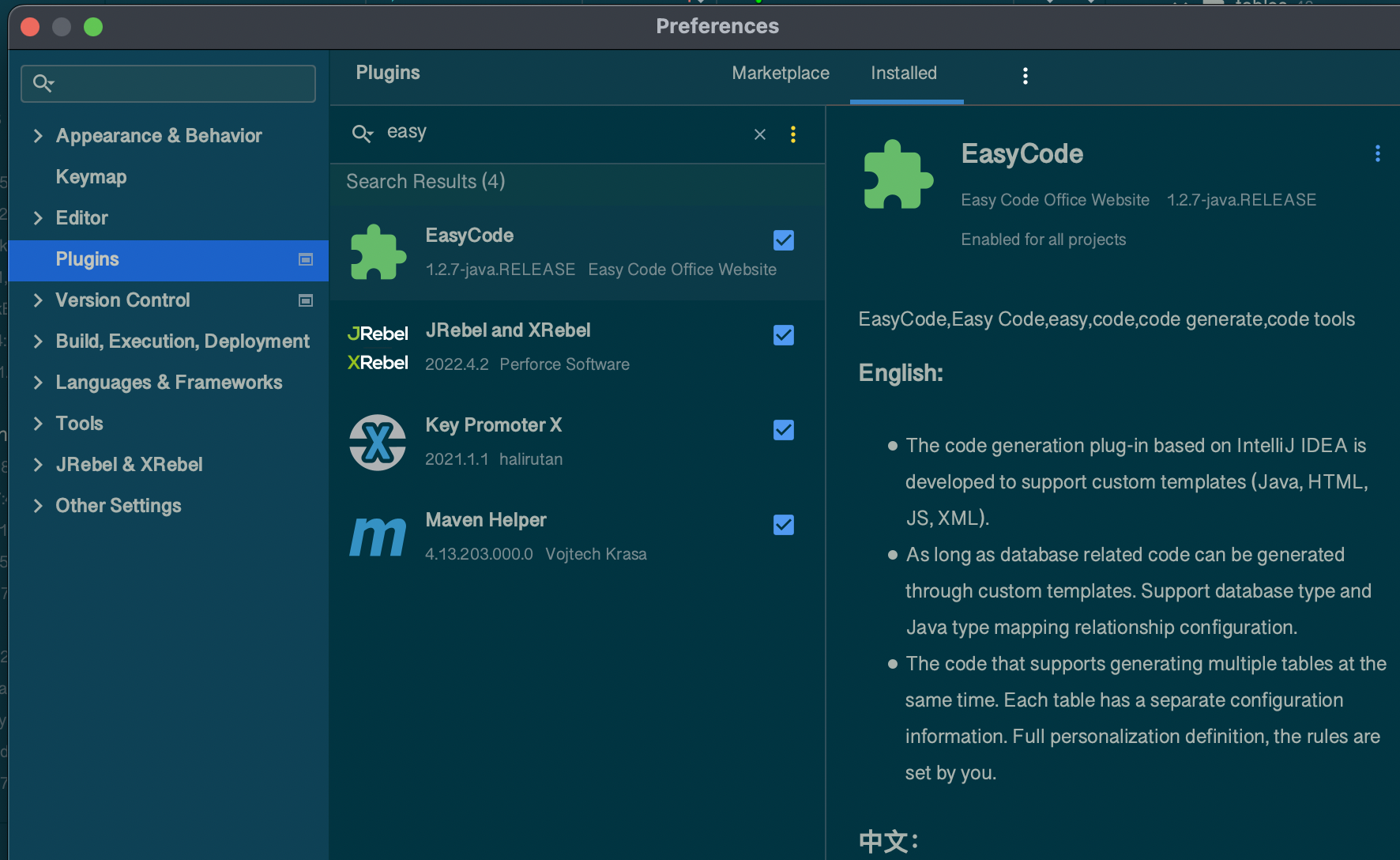Clear the 'easy' plugin search text
1400x860 pixels.
pyautogui.click(x=760, y=134)
